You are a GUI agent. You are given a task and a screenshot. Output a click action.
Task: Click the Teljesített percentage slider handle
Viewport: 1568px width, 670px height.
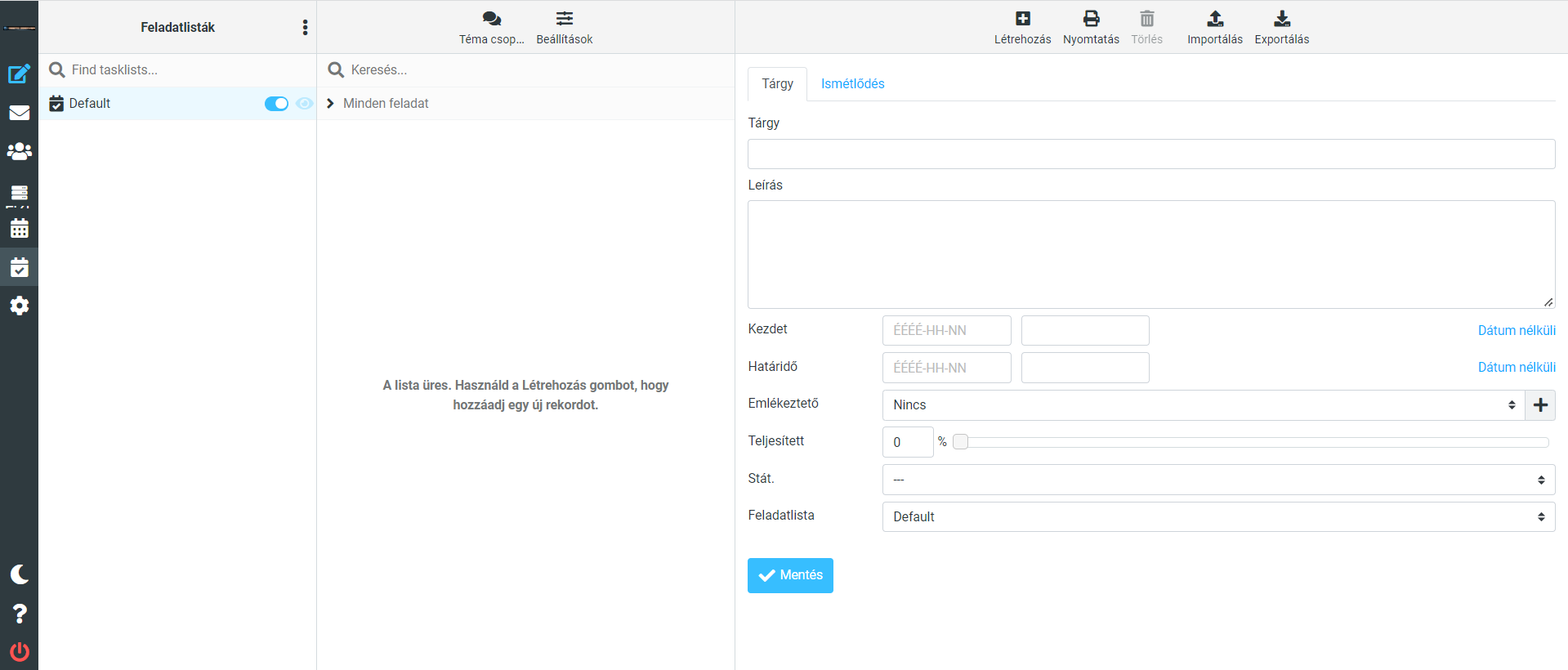click(x=961, y=442)
